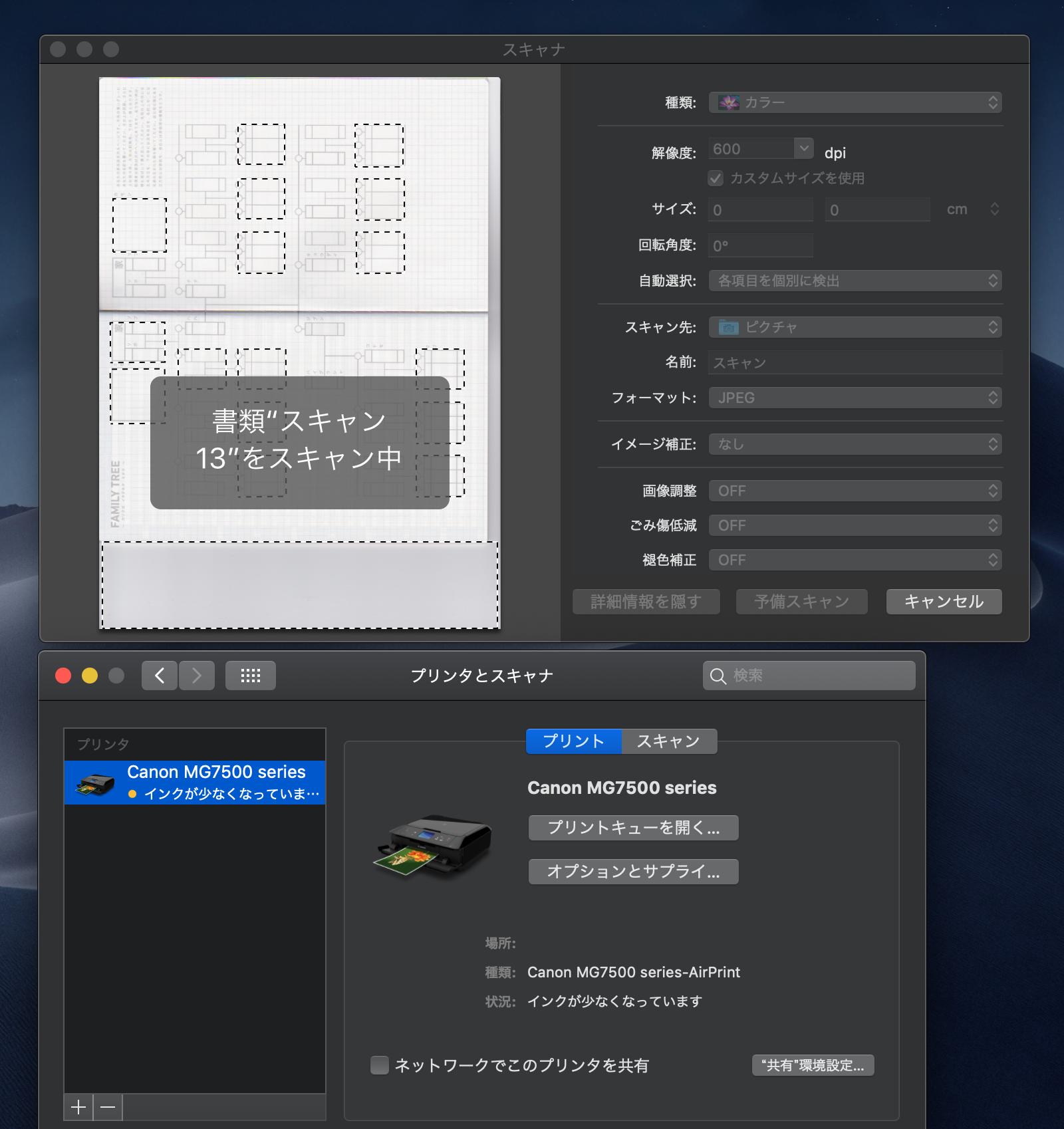Click the large bottom selection box in the scan preview
The width and height of the screenshot is (1064, 1129).
click(x=300, y=584)
